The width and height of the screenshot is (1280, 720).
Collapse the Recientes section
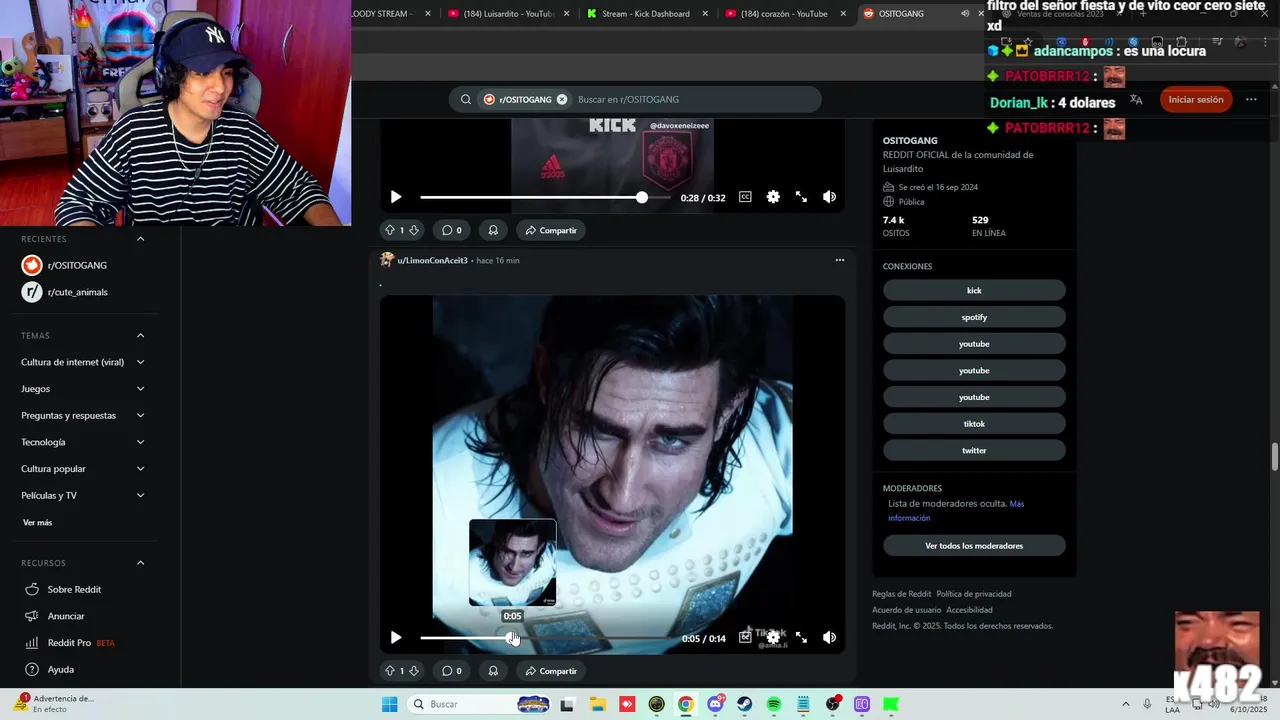pos(140,239)
